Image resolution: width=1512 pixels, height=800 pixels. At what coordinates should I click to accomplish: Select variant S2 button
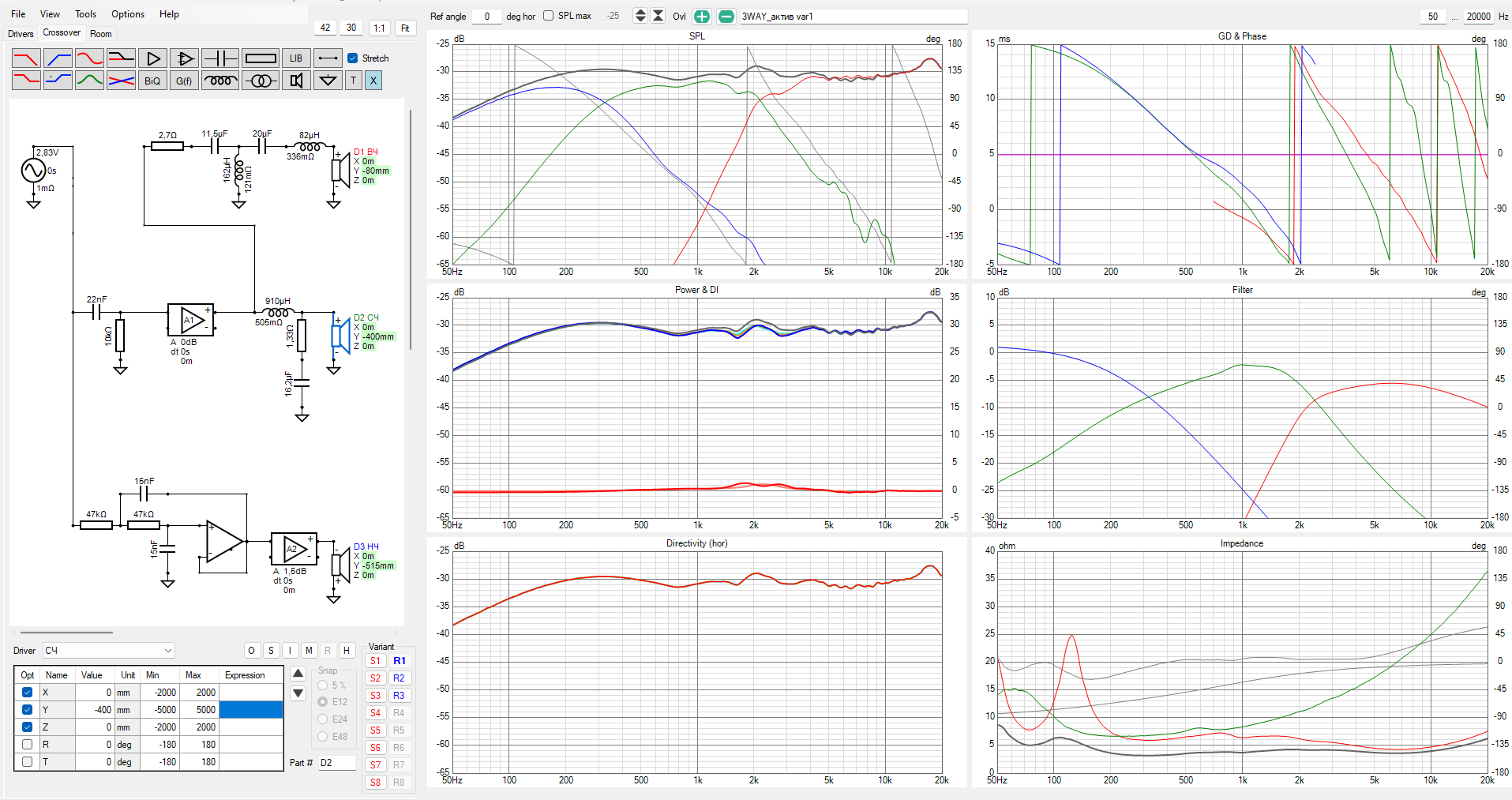pos(375,678)
